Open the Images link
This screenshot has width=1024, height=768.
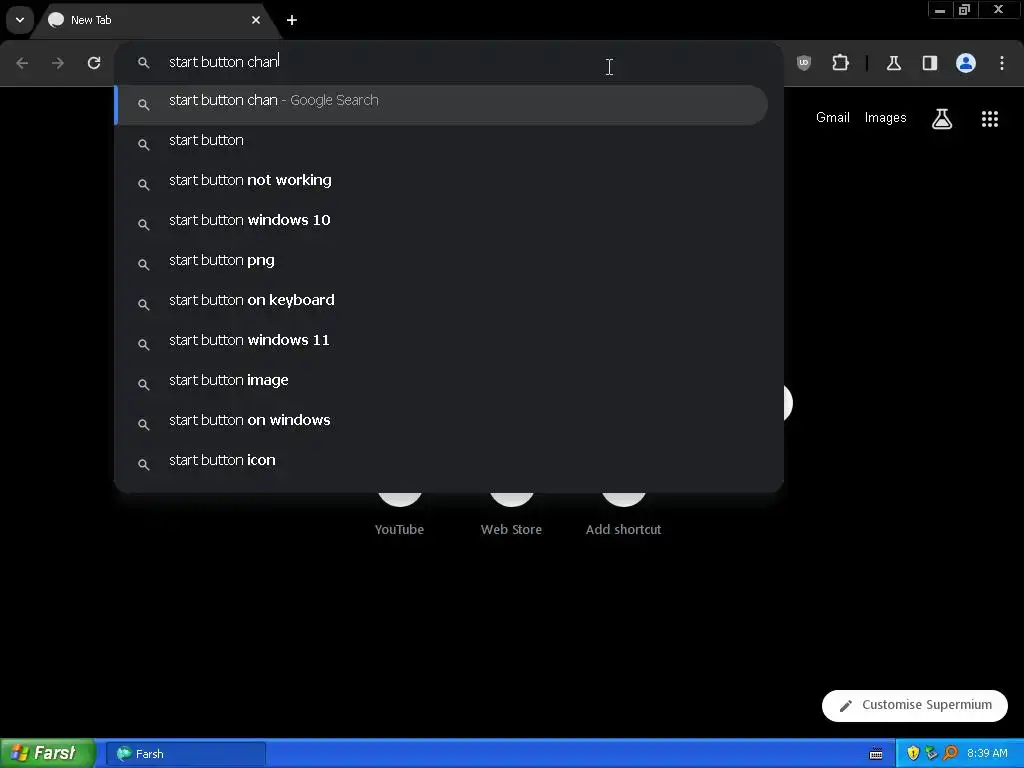886,118
